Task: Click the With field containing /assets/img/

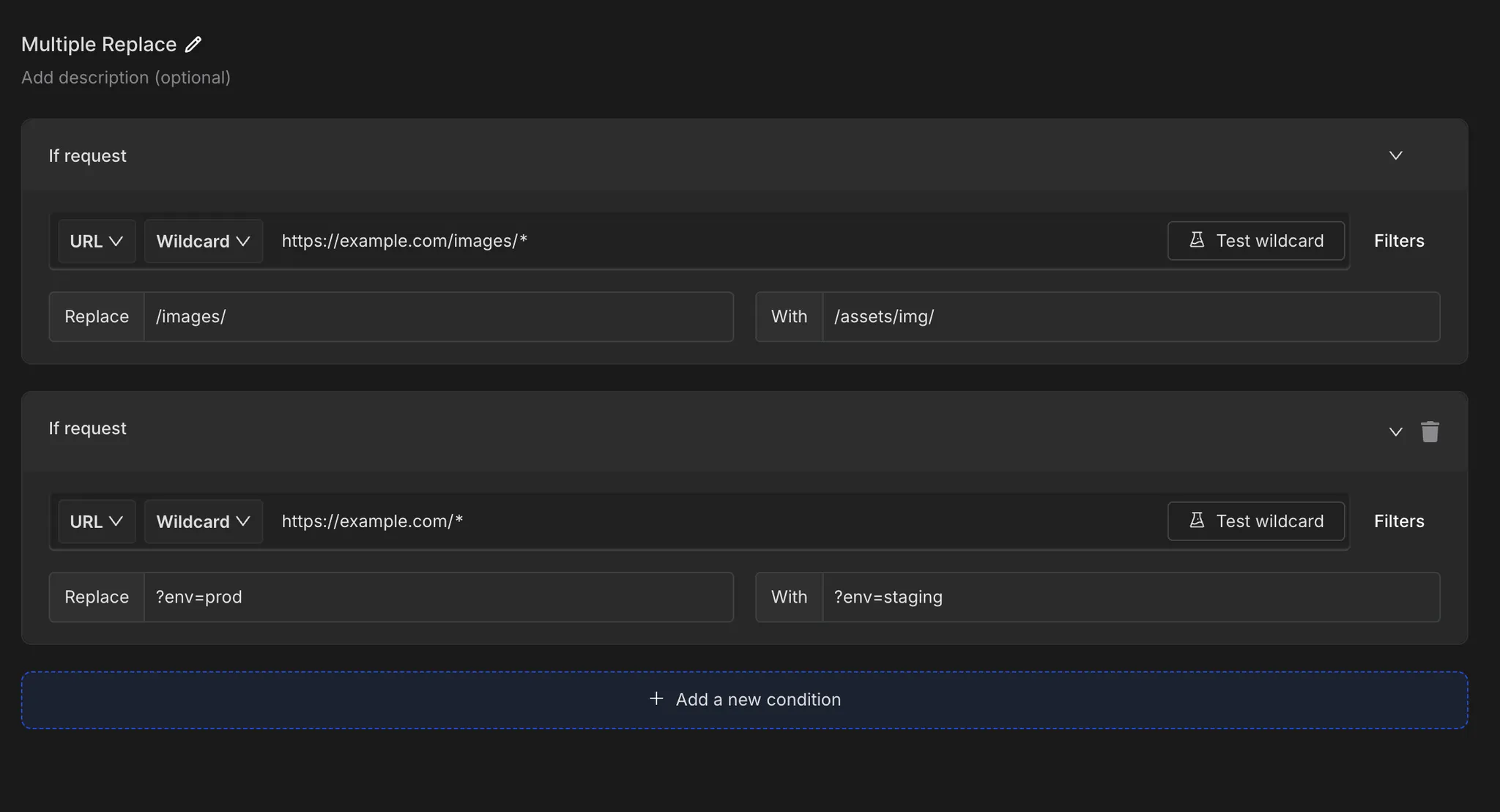Action: [x=1131, y=317]
